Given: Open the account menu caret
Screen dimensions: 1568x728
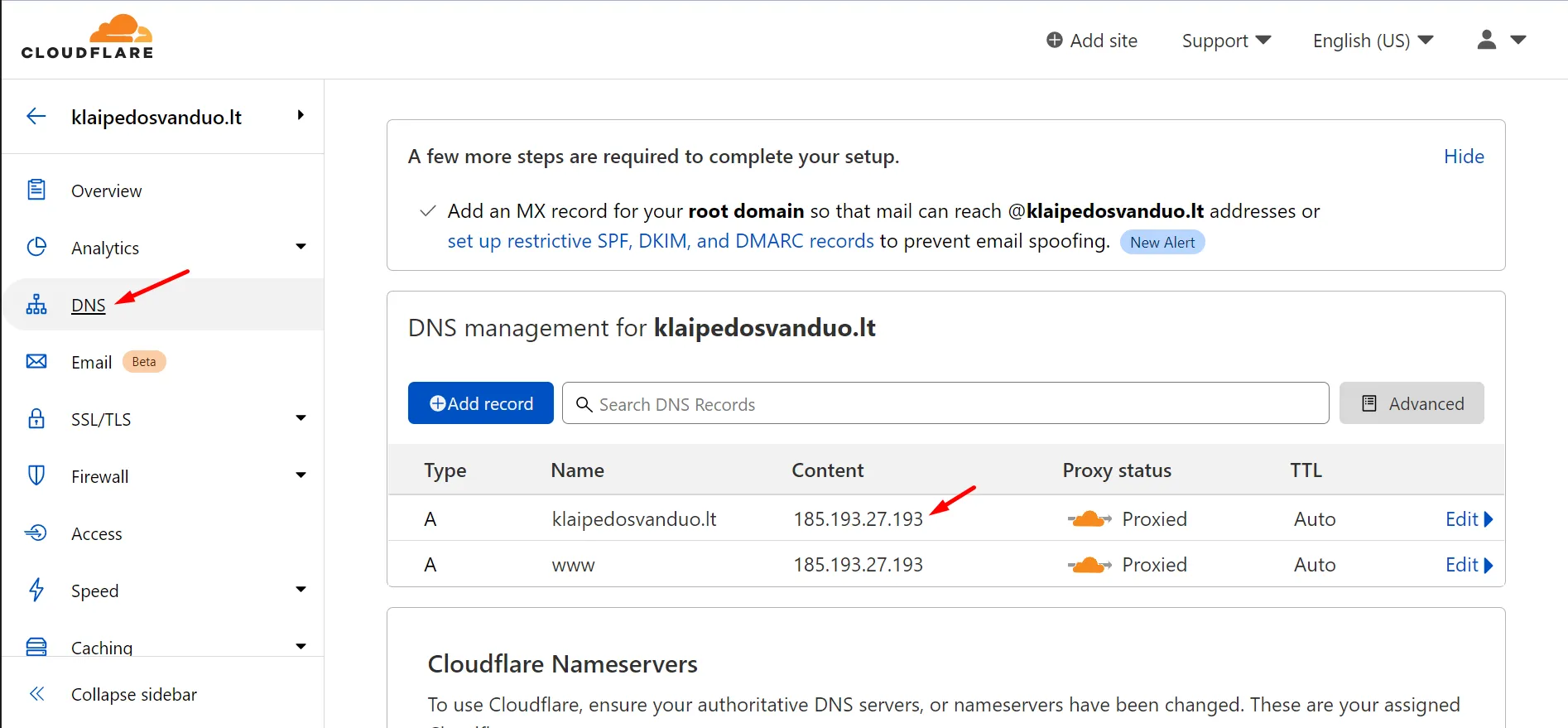Looking at the screenshot, I should click(1517, 40).
